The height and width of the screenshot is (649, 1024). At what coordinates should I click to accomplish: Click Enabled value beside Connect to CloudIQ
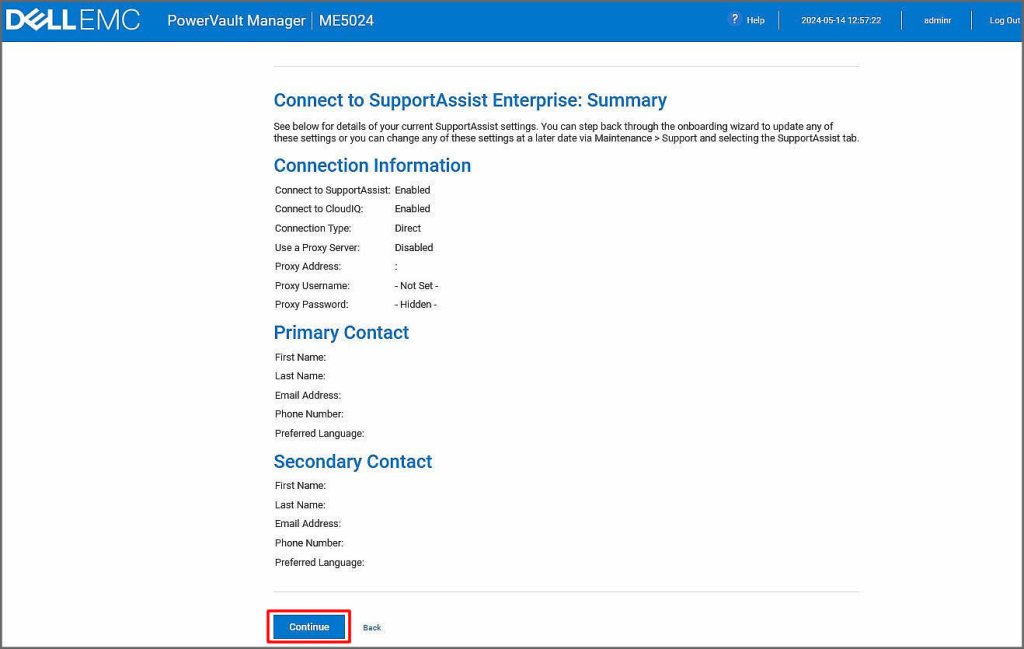(412, 209)
